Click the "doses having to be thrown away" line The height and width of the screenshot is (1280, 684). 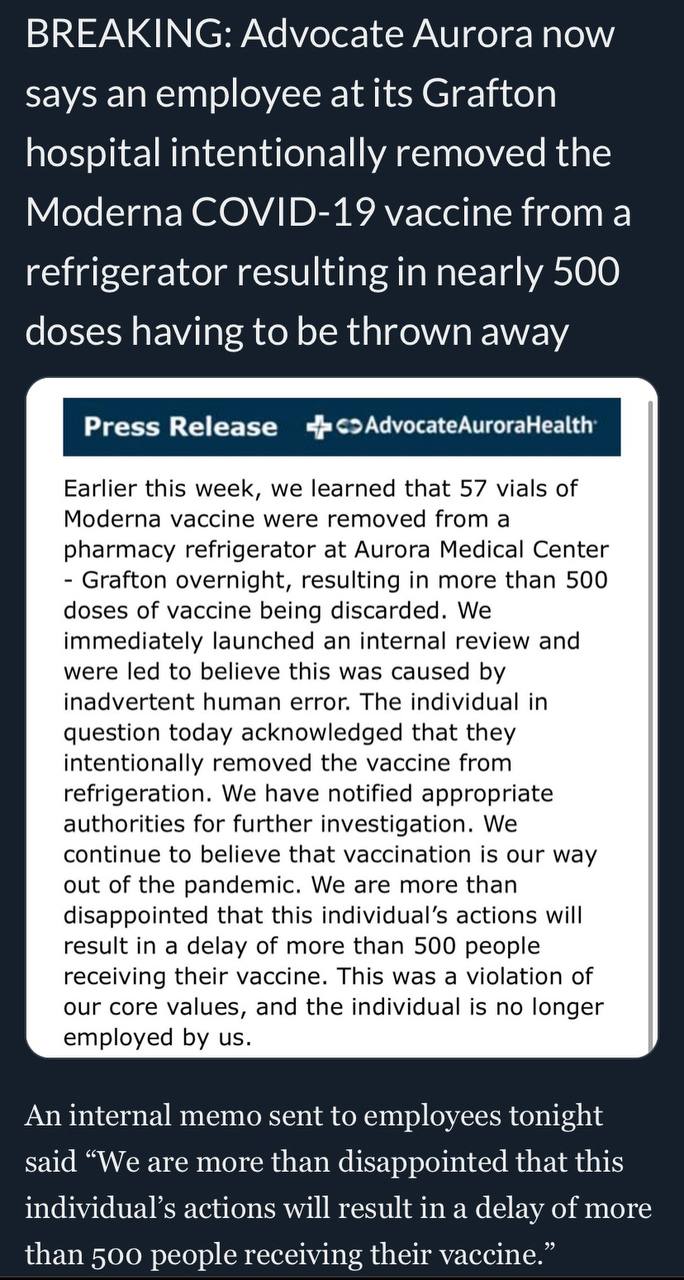tap(297, 331)
